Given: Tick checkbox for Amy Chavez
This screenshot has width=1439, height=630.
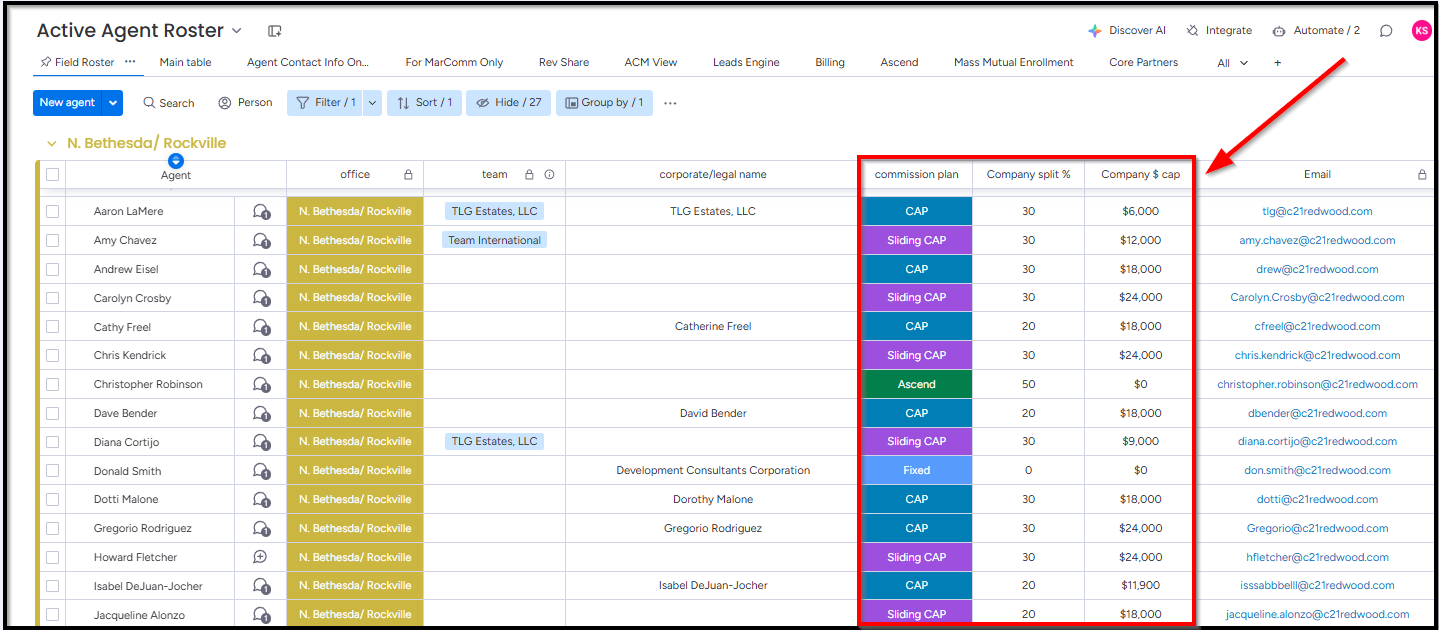Looking at the screenshot, I should [52, 240].
